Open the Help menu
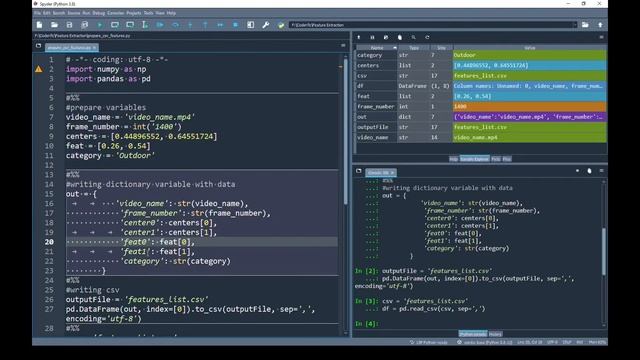640x360 pixels. coord(171,13)
